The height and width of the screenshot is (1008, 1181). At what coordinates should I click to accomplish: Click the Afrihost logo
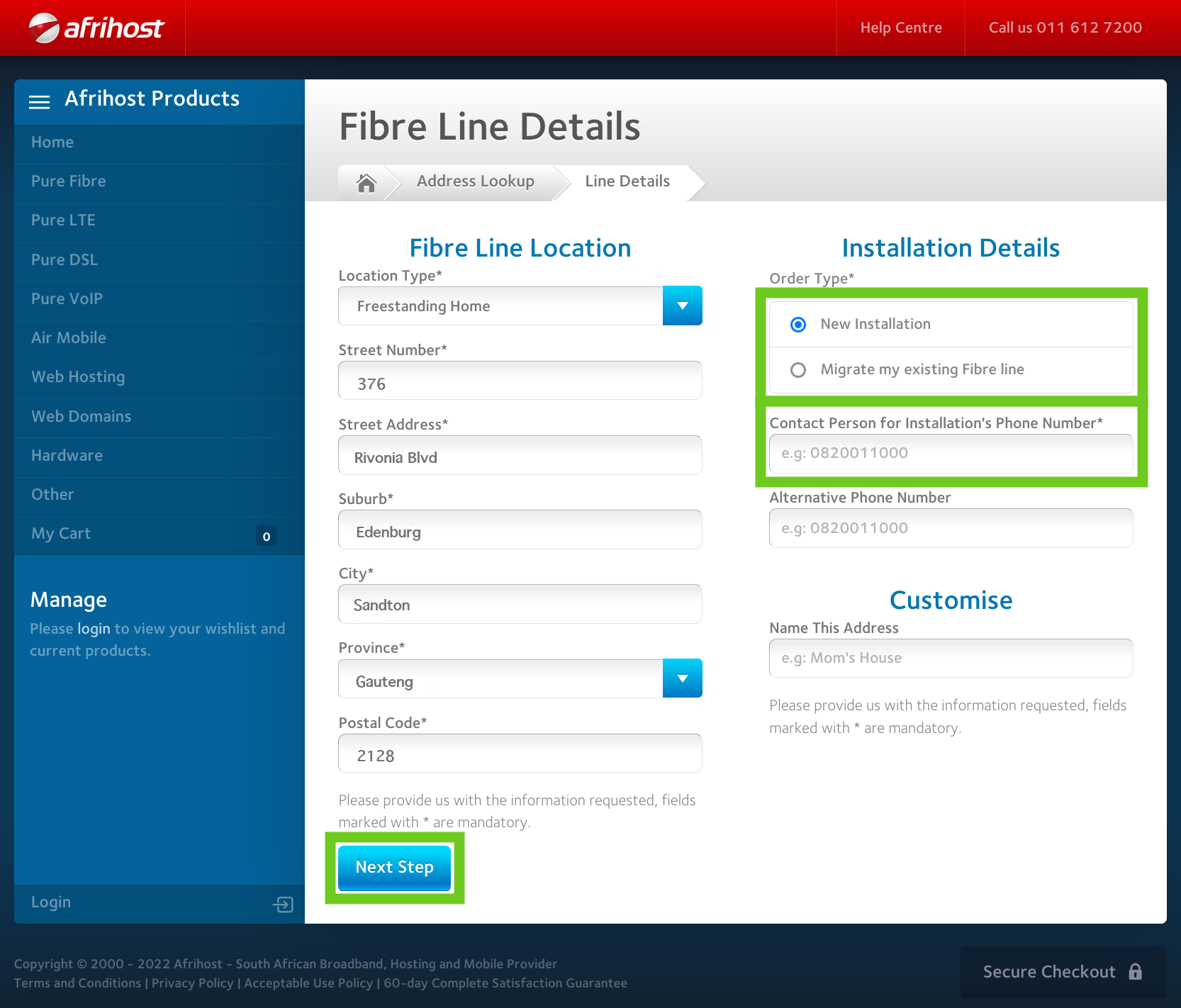pos(96,28)
